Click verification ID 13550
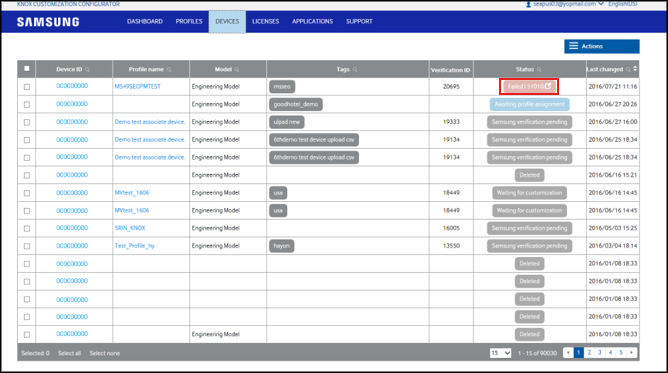The width and height of the screenshot is (668, 373). 451,246
